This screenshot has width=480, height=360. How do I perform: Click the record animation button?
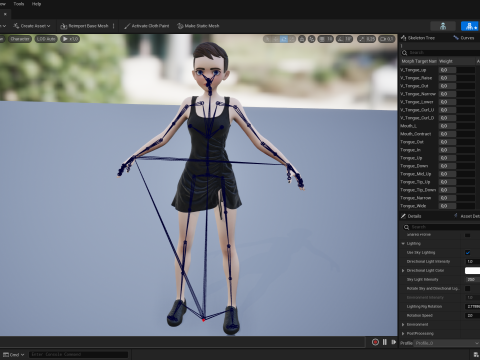click(x=375, y=342)
